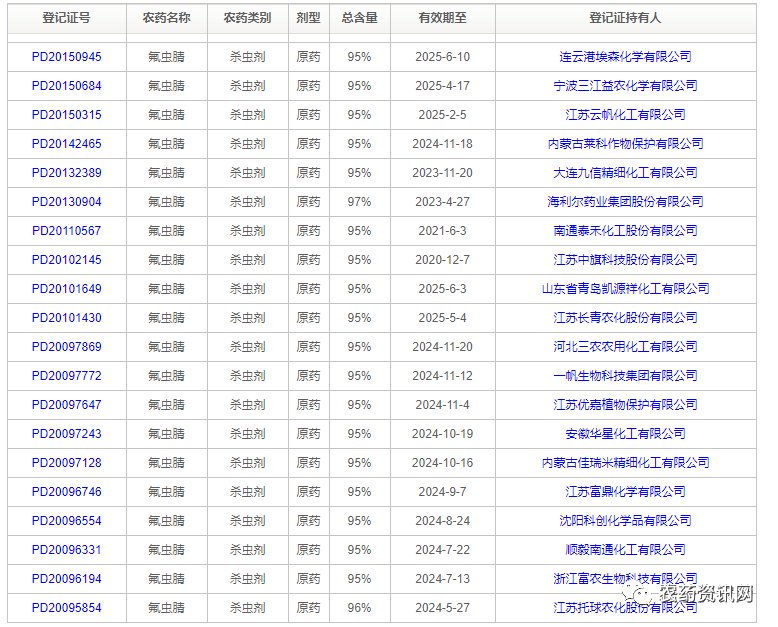This screenshot has height=627, width=778.
Task: Open holder 顺毅南通化工有限公司
Action: 625,550
